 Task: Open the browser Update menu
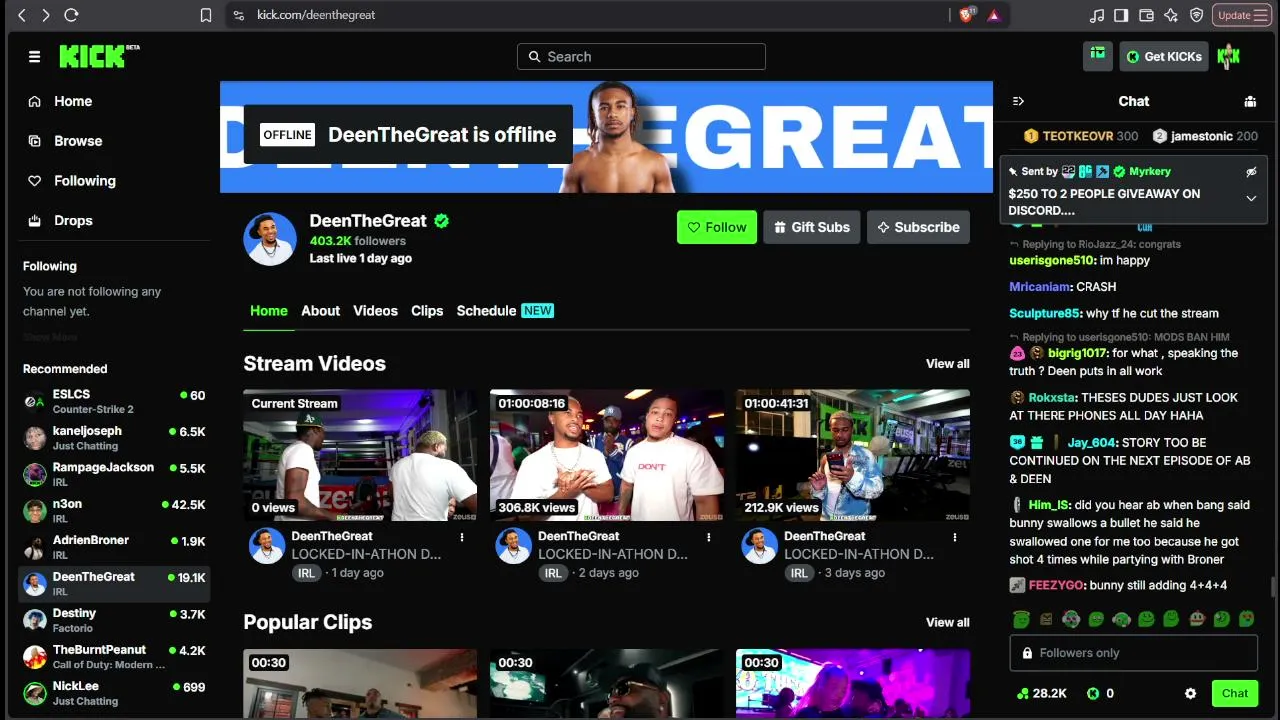[1242, 15]
